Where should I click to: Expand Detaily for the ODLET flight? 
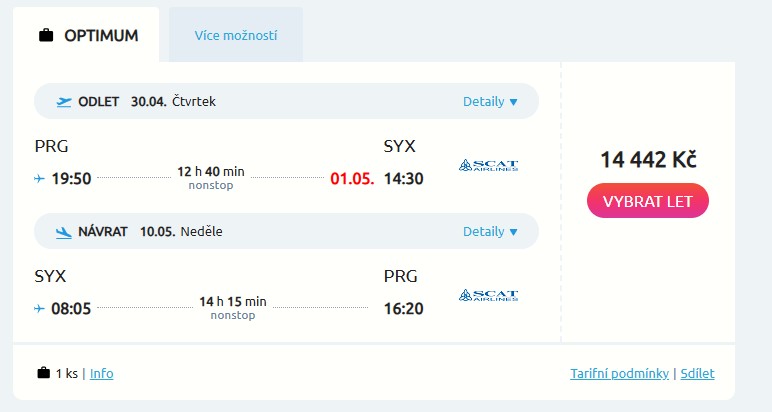click(x=490, y=102)
